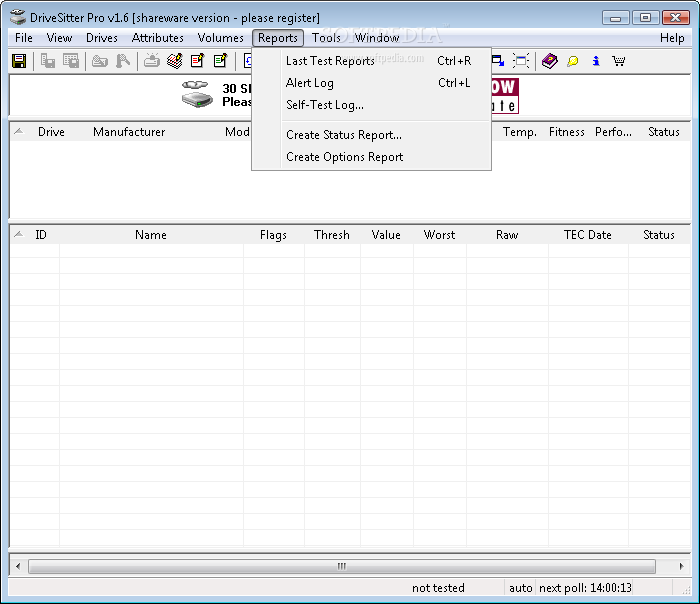Screen dimensions: 700x604
Task: Click the purple help book icon
Action: 550,61
